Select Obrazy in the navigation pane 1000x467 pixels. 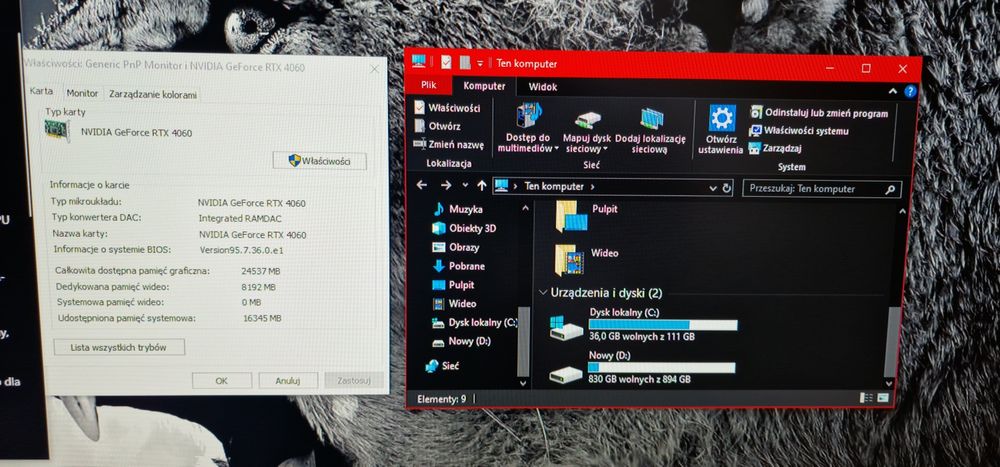pos(455,247)
